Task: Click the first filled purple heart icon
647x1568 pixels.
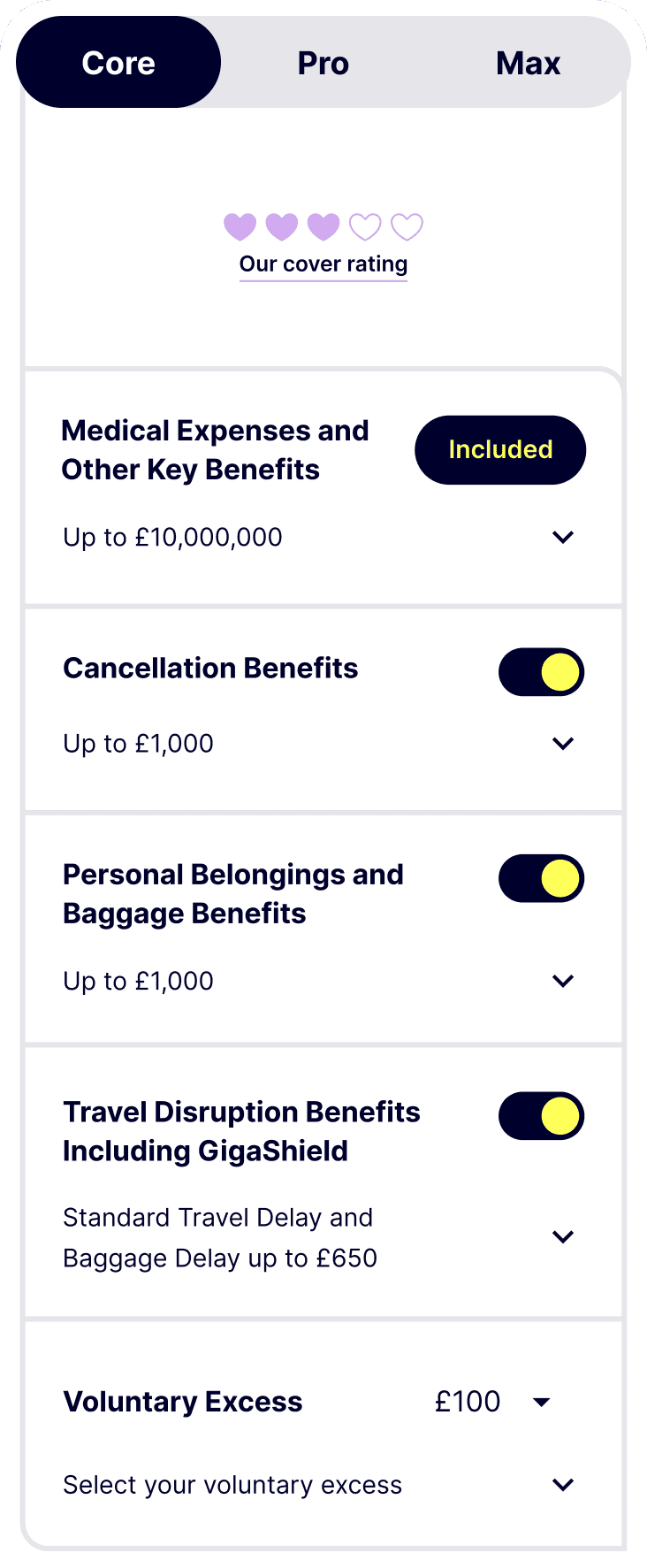Action: pyautogui.click(x=240, y=226)
